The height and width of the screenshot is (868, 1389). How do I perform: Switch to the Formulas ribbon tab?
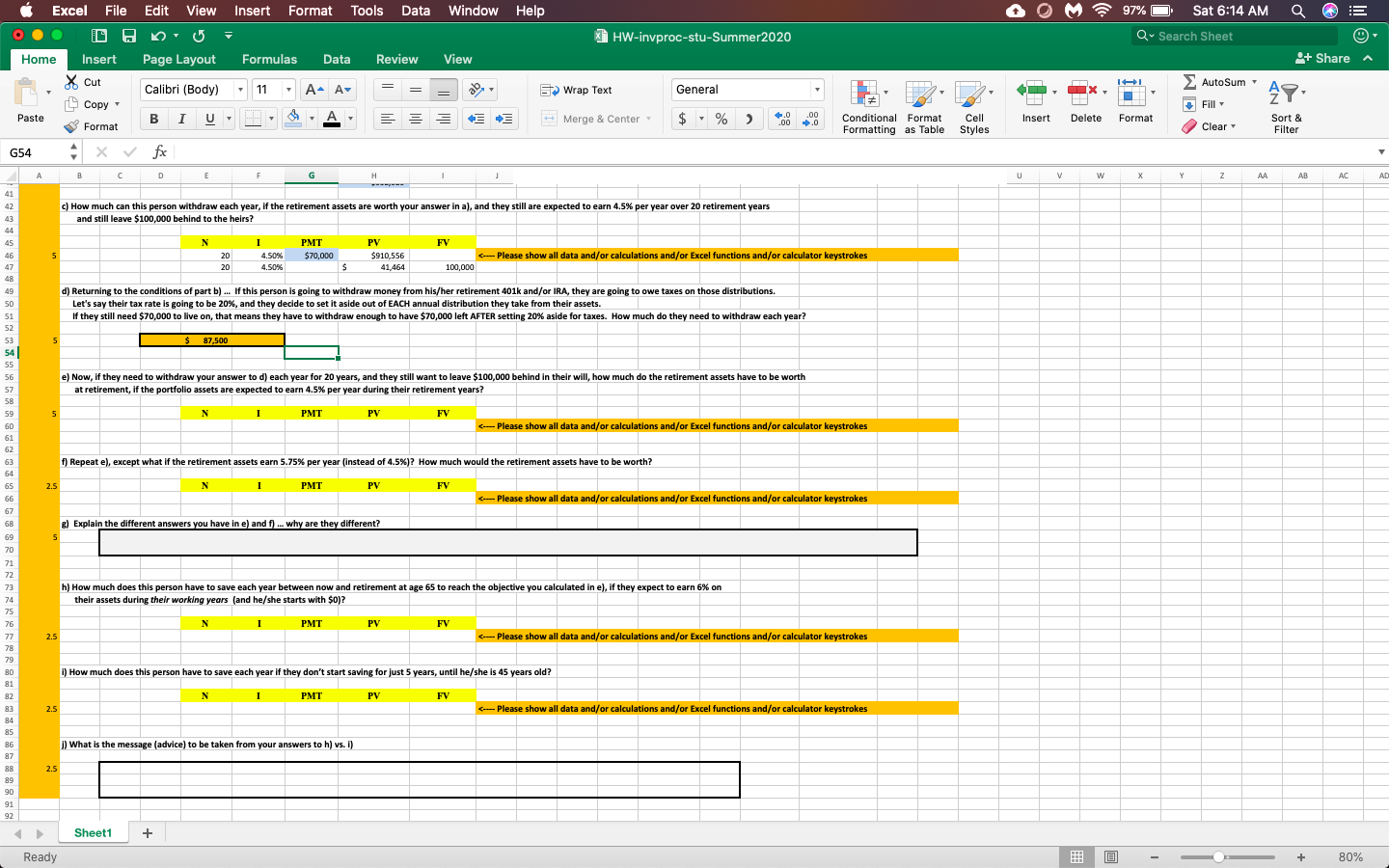point(269,59)
